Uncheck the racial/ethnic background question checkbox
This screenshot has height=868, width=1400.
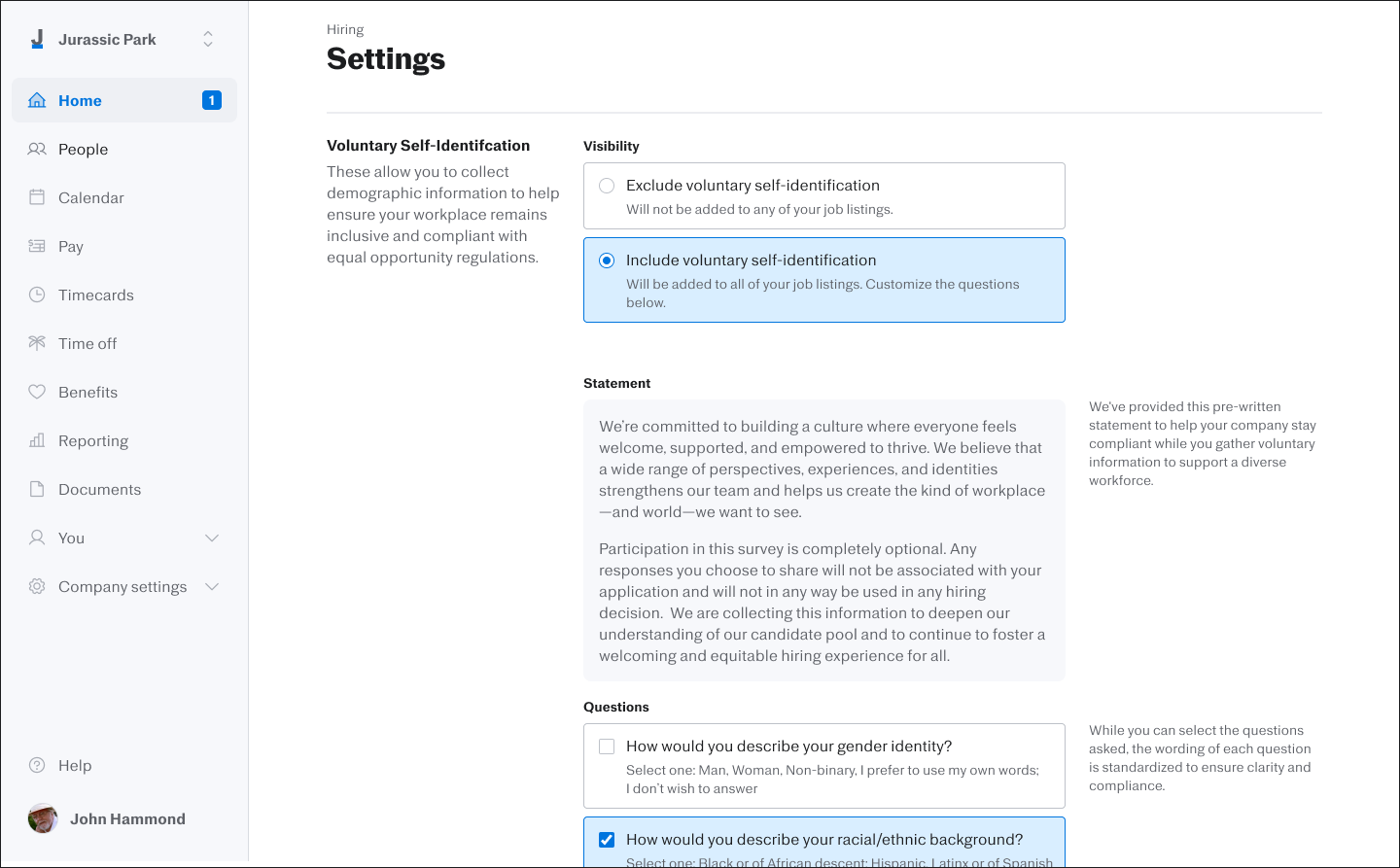tap(607, 840)
